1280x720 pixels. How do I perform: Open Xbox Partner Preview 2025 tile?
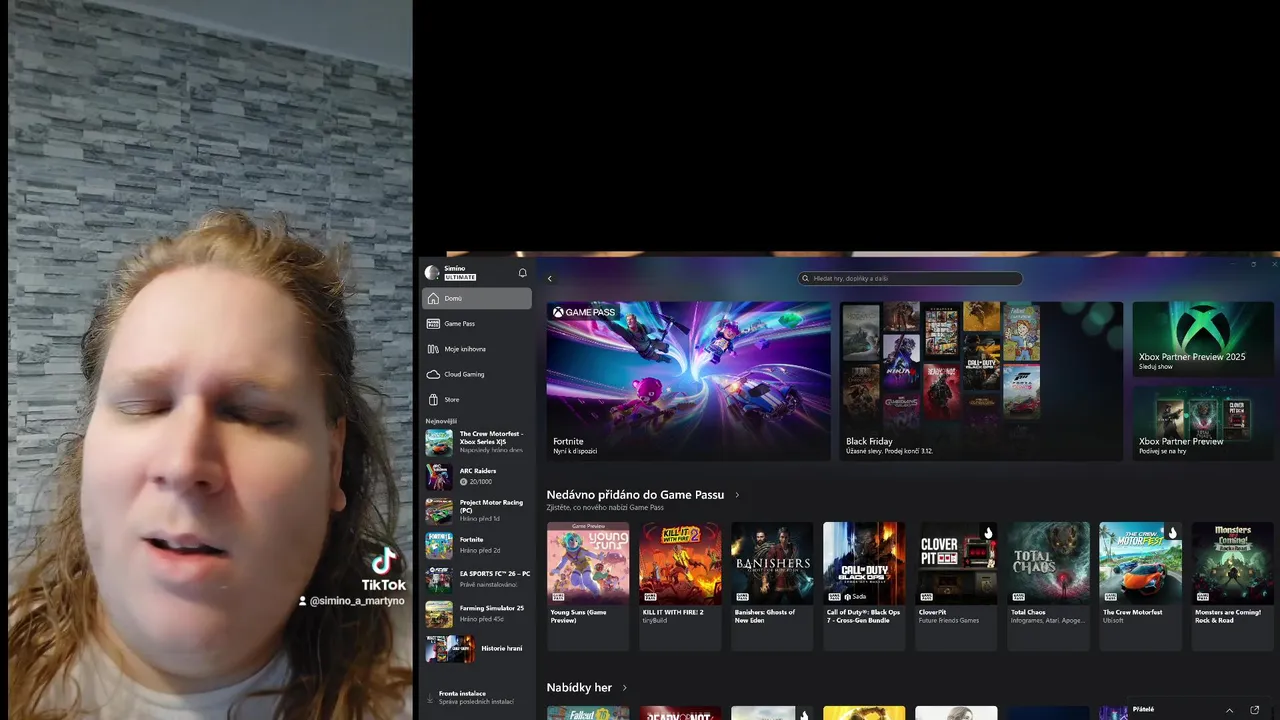coord(1203,339)
